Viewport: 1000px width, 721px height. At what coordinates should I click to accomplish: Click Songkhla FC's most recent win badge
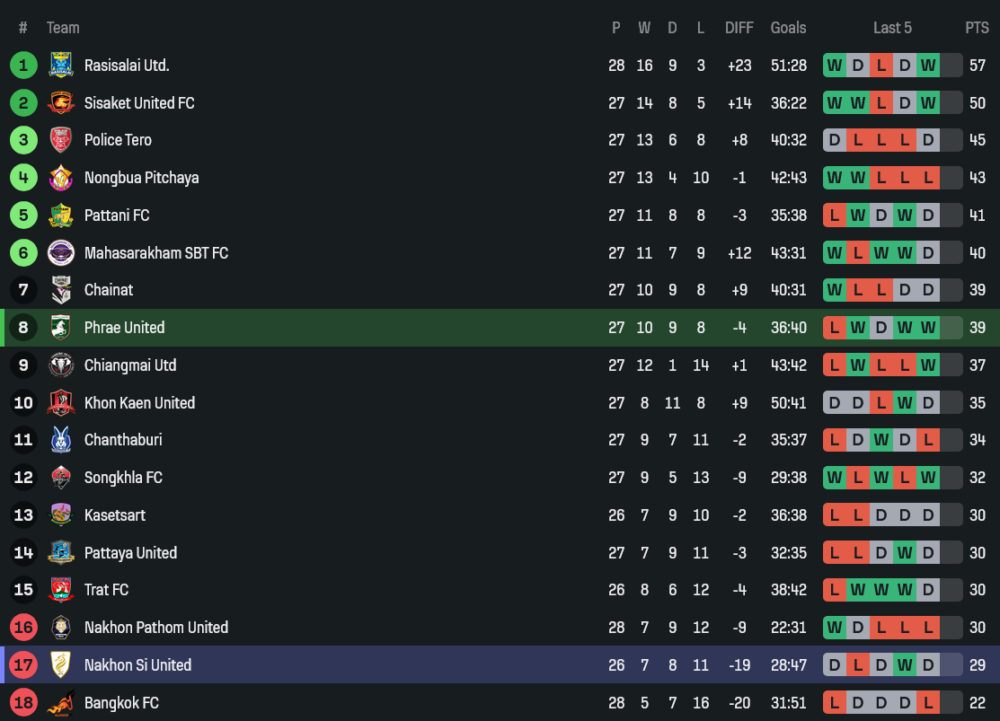[x=929, y=478]
